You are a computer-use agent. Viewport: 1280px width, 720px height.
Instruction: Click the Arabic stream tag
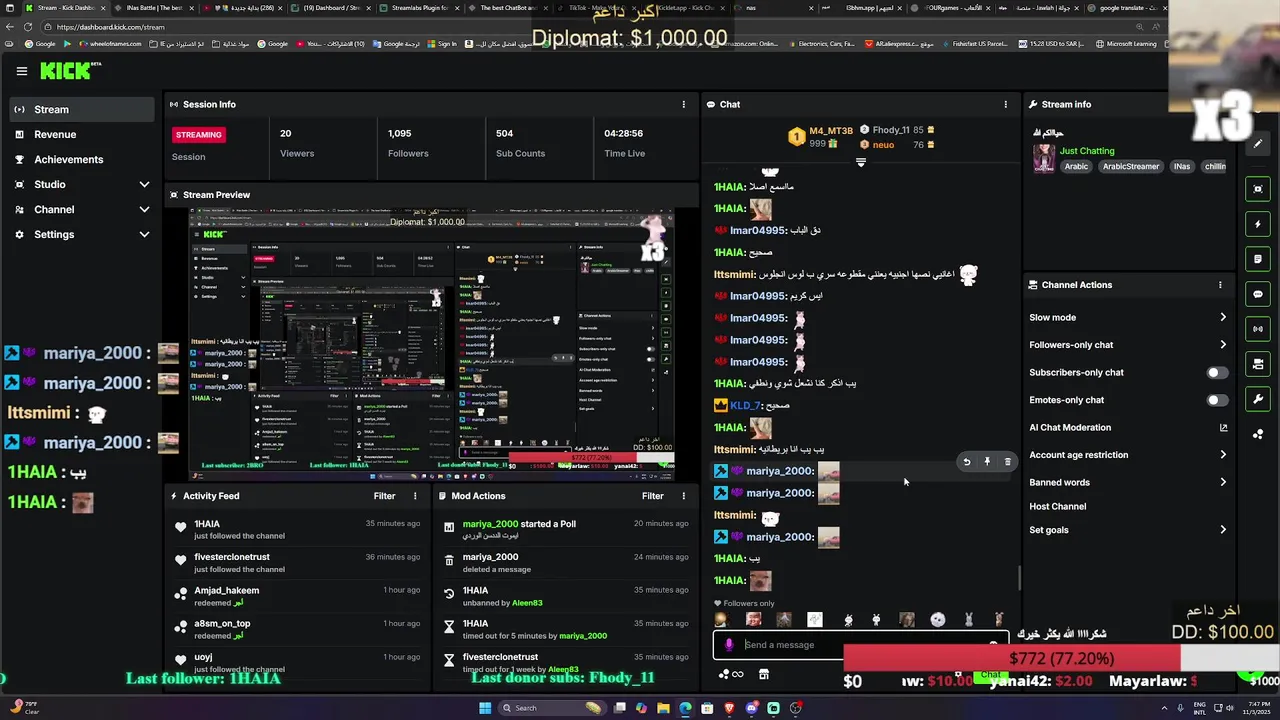tap(1076, 167)
